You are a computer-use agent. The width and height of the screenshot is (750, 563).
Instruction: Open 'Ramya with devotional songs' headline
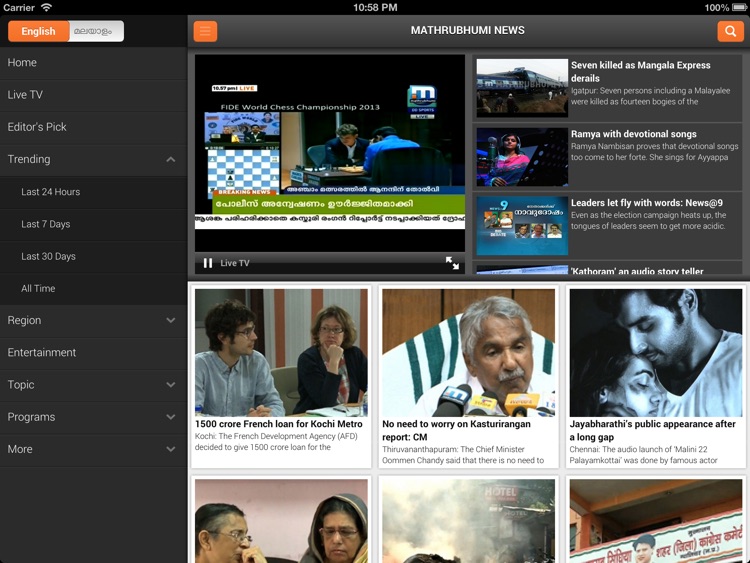point(633,134)
